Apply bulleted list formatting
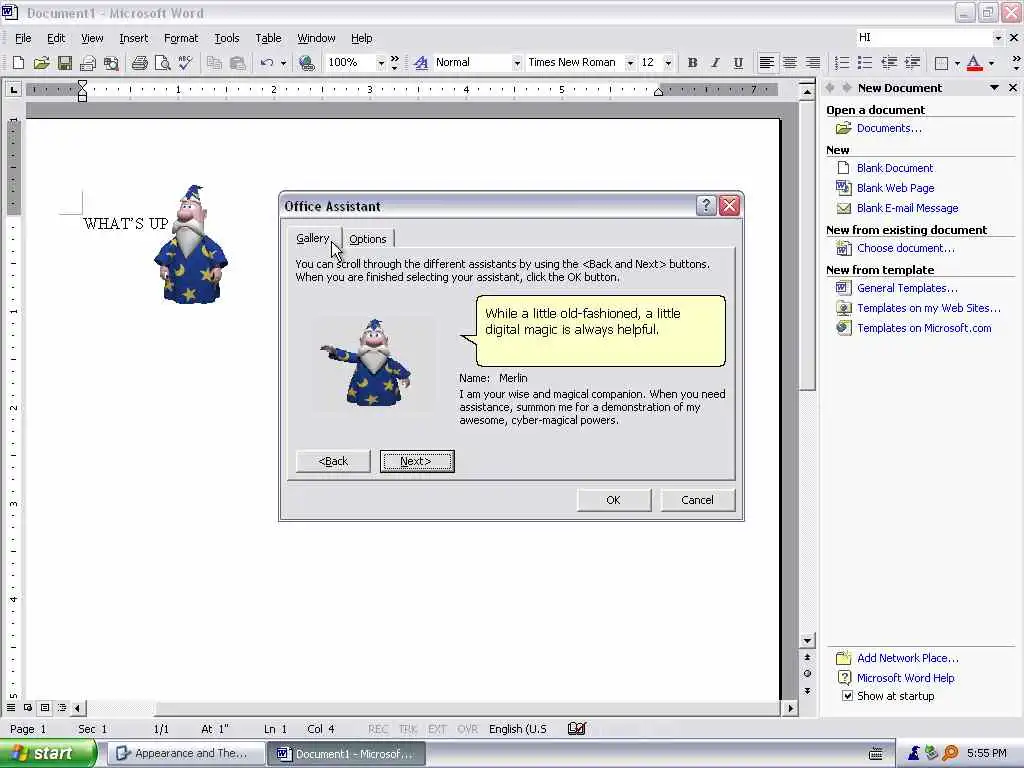 [865, 63]
